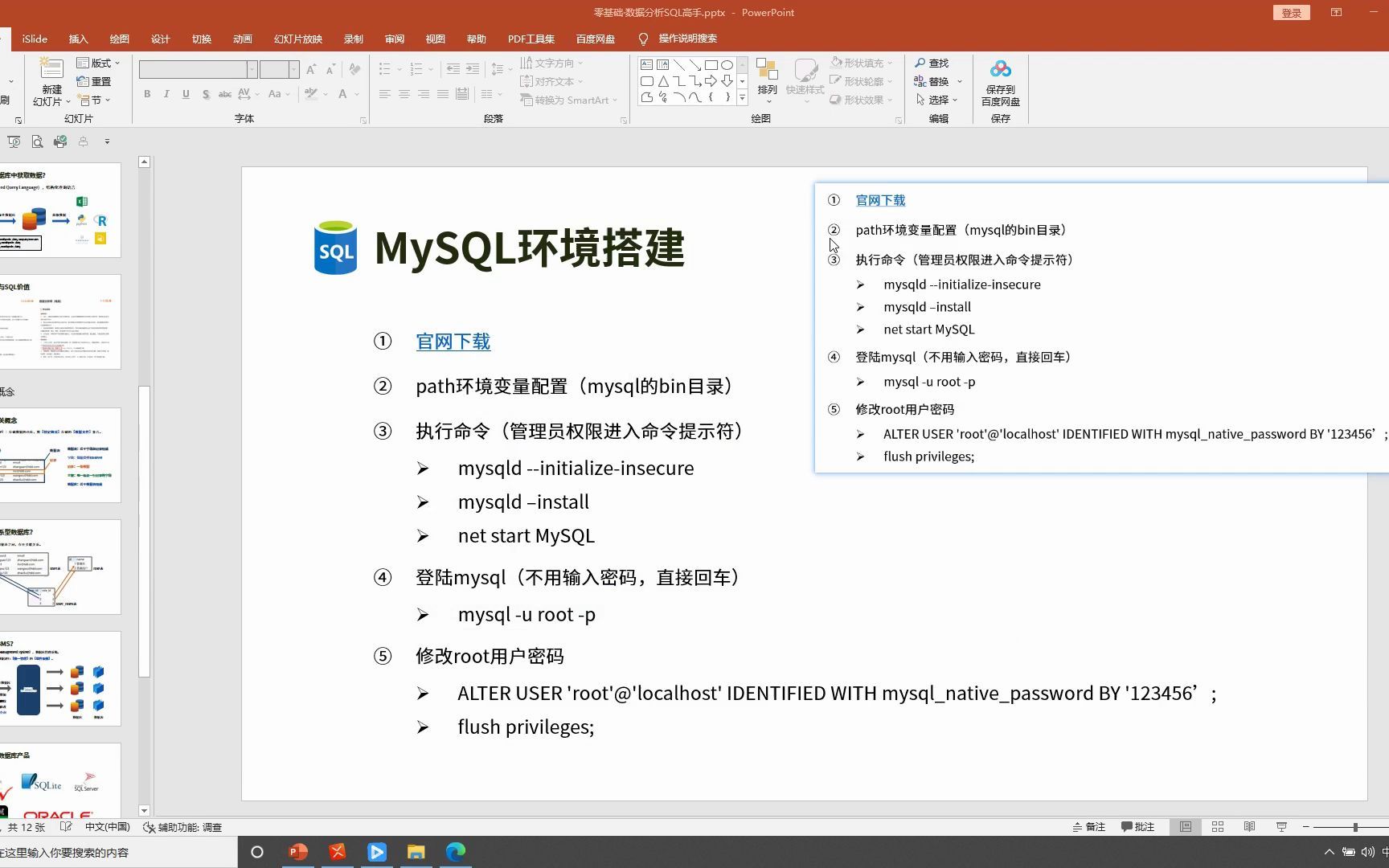Viewport: 1389px width, 868px height.
Task: Click the Increase List Level indent icon
Action: 473,69
